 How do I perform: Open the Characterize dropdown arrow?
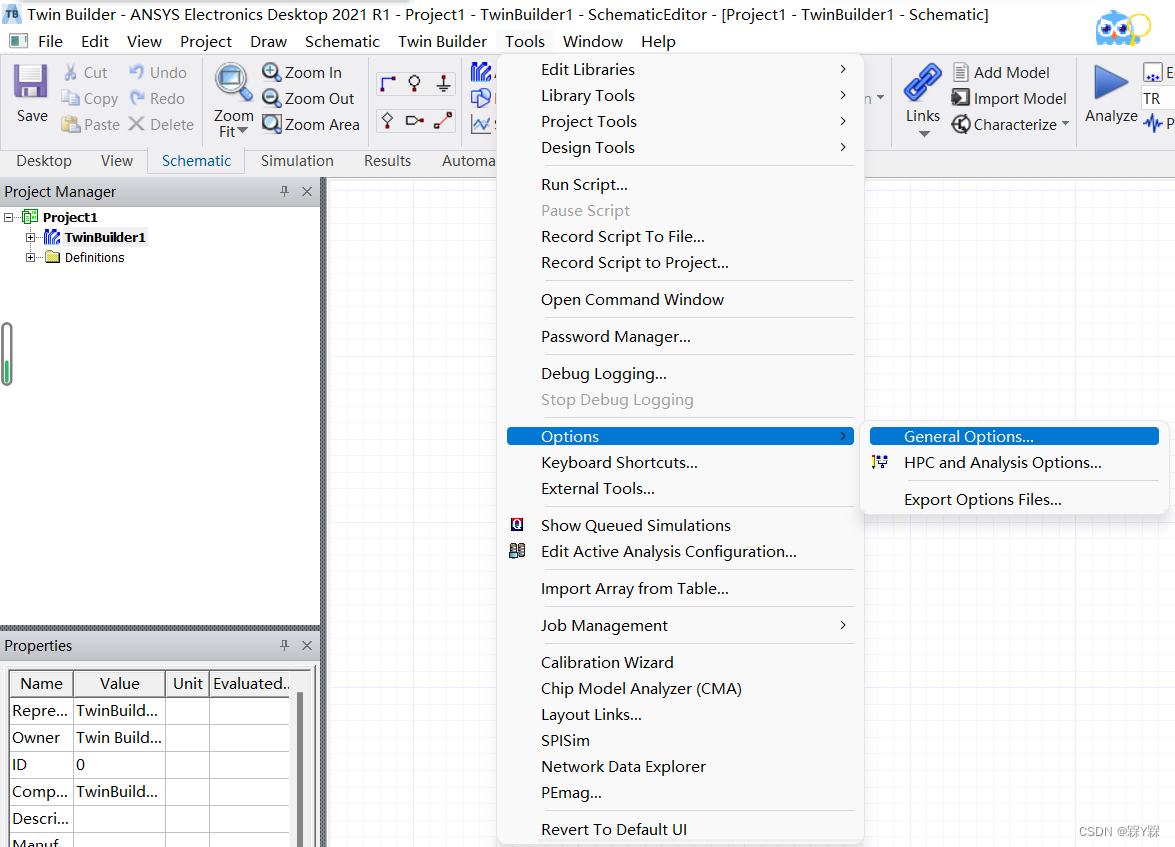1065,123
